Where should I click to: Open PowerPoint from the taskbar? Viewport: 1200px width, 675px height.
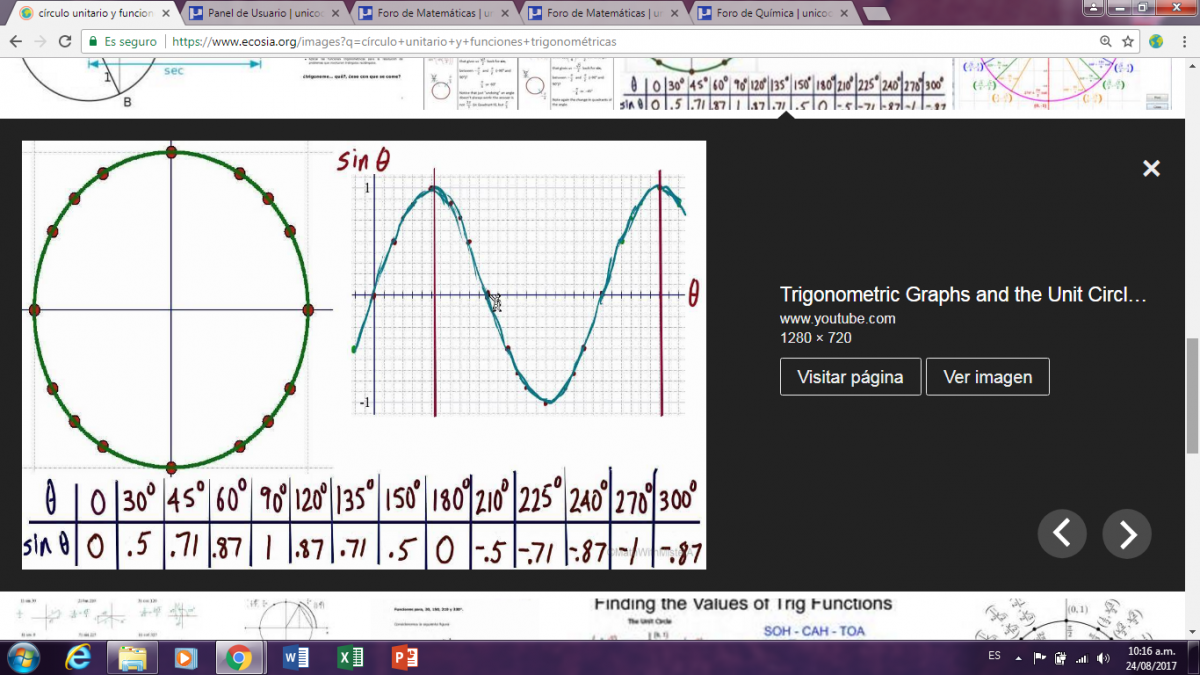point(404,657)
